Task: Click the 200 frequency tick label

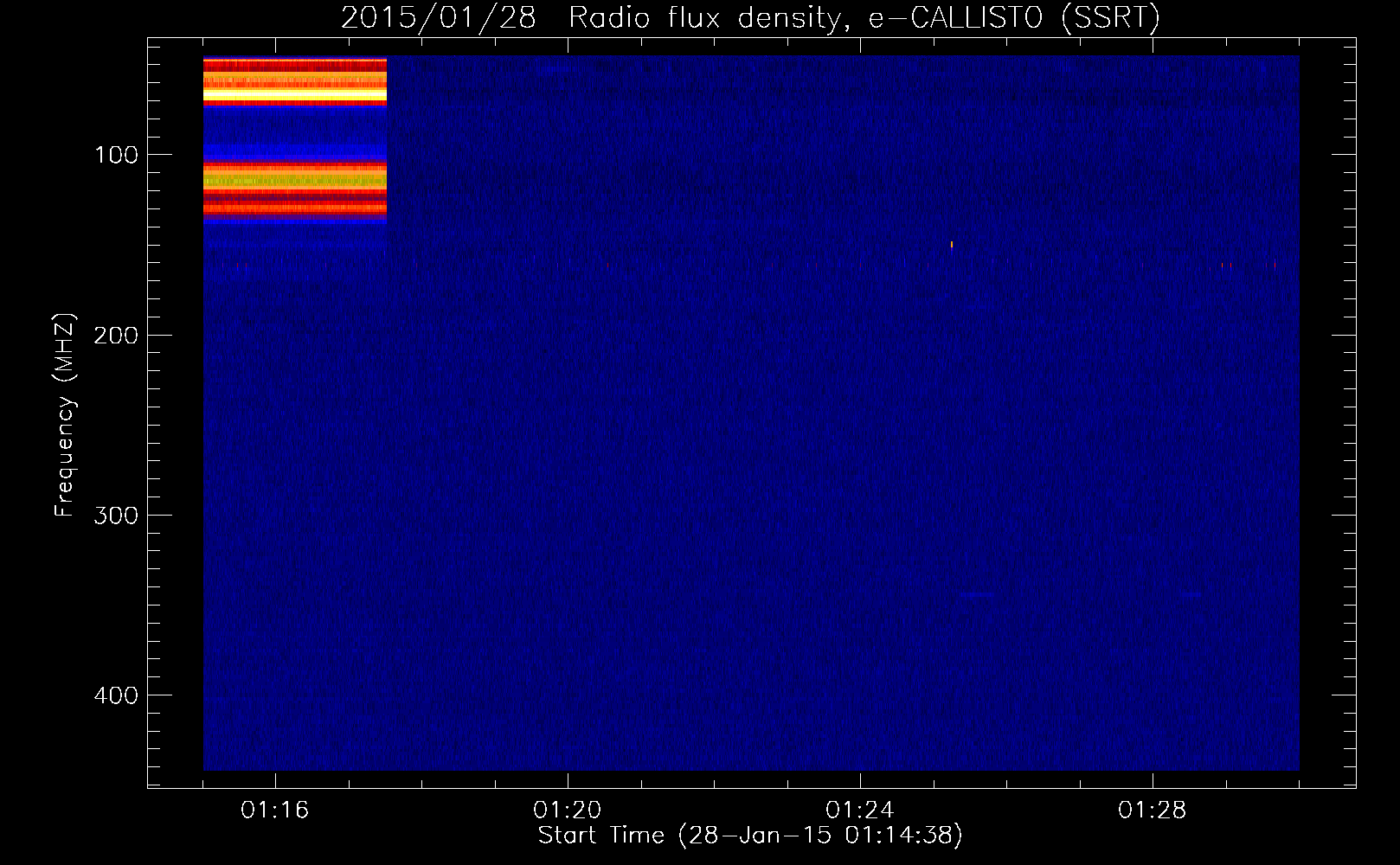Action: pos(116,335)
